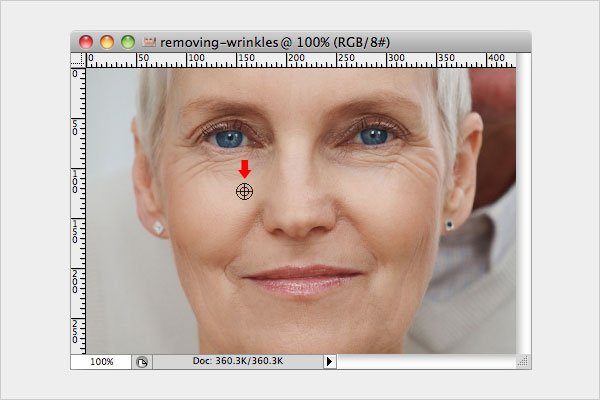
Task: Click the woman's left blue eye in photo
Action: click(x=229, y=139)
